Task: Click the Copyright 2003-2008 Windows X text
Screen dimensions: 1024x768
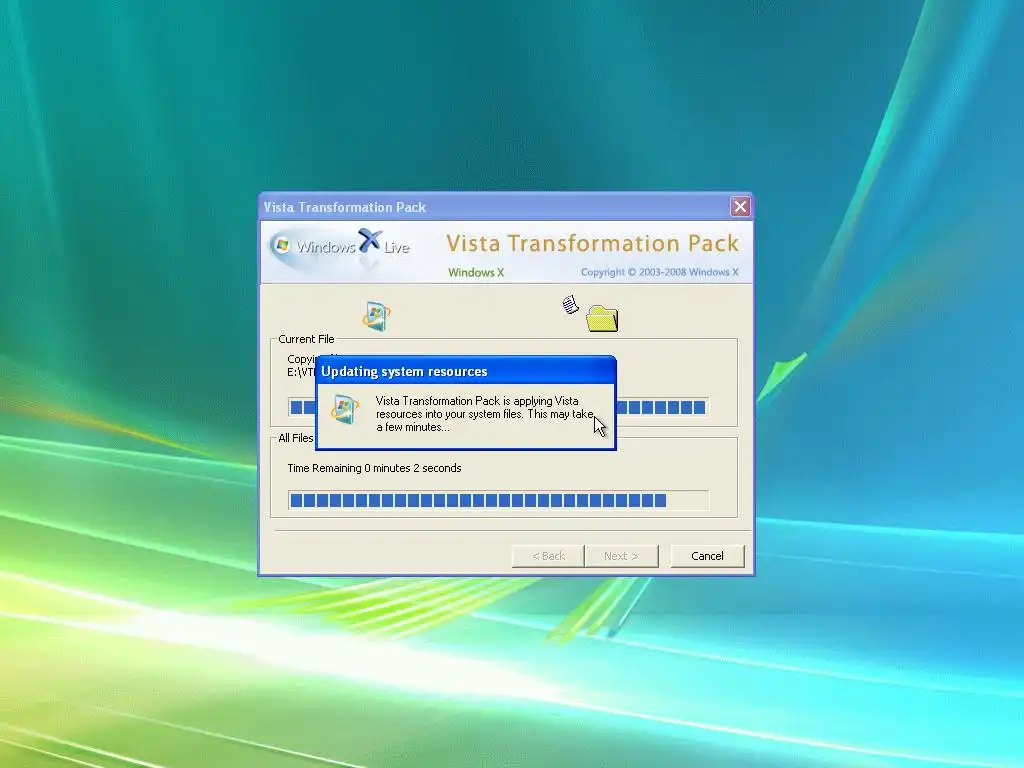Action: [x=660, y=272]
